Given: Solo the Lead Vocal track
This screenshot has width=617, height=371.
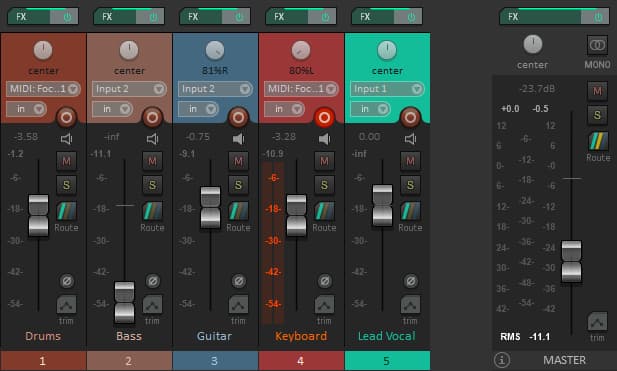Looking at the screenshot, I should (x=410, y=185).
